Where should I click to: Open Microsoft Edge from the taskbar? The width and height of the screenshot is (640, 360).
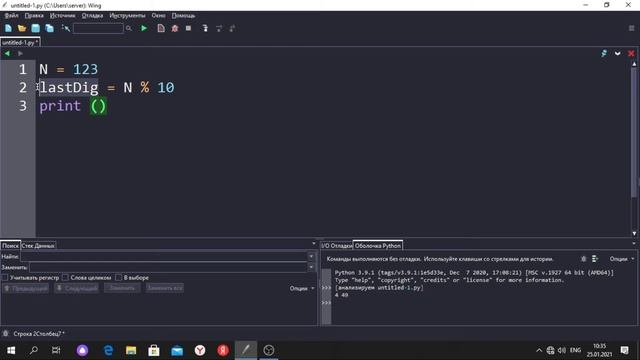[x=109, y=350]
